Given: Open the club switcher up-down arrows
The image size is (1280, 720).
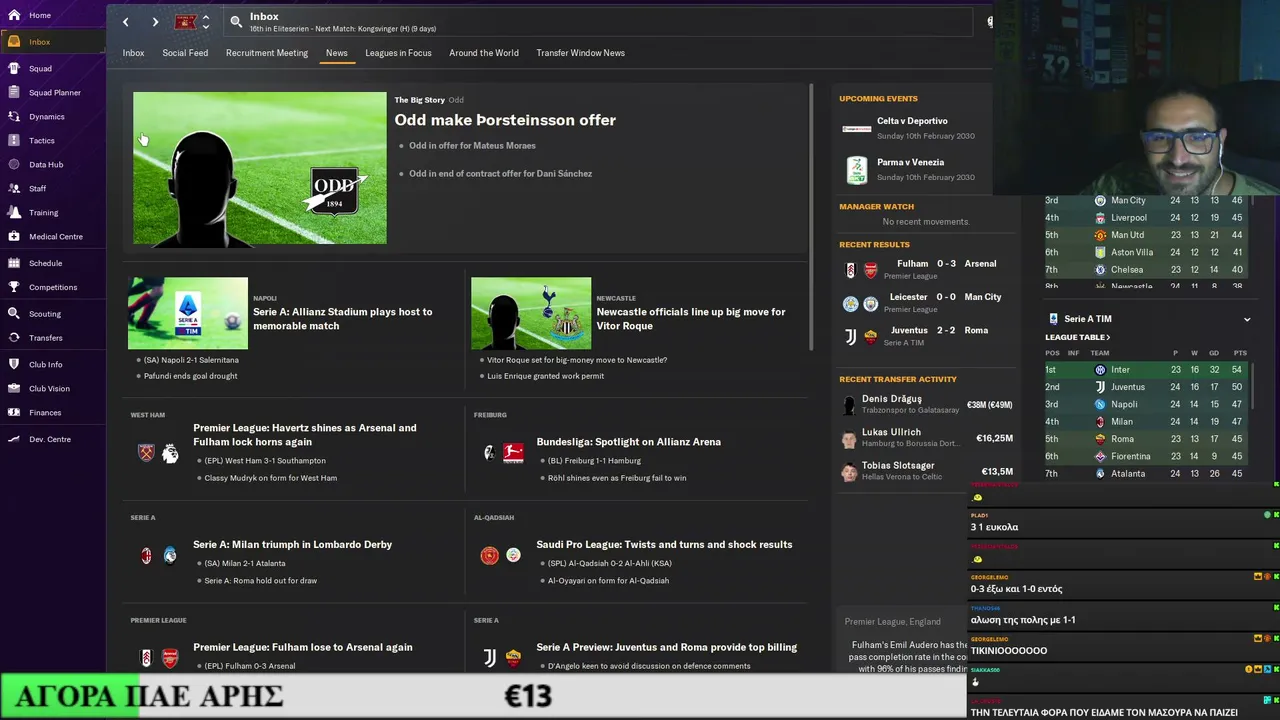Looking at the screenshot, I should (x=206, y=22).
